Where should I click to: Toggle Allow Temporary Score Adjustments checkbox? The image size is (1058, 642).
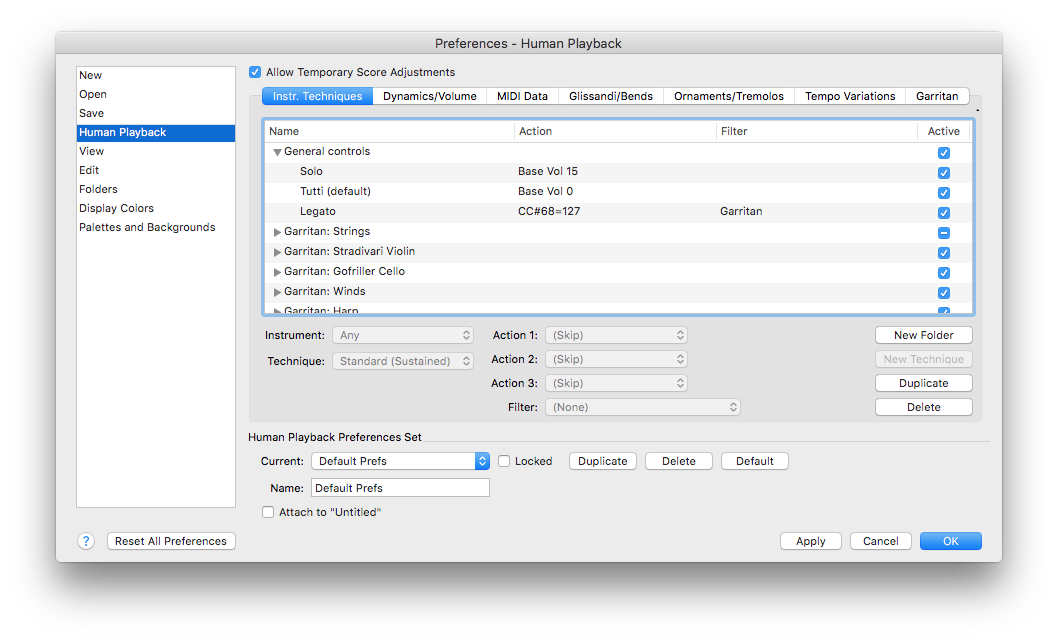tap(255, 72)
